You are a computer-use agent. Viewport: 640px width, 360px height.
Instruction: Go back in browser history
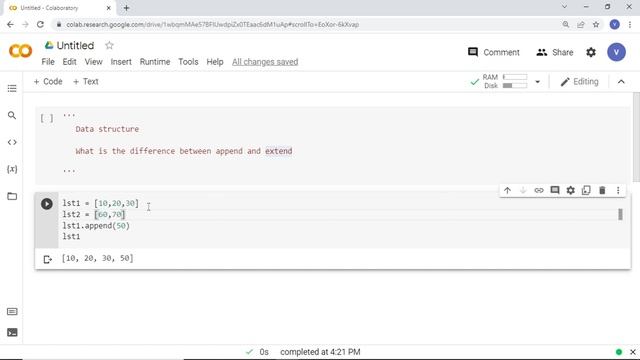tap(10, 24)
